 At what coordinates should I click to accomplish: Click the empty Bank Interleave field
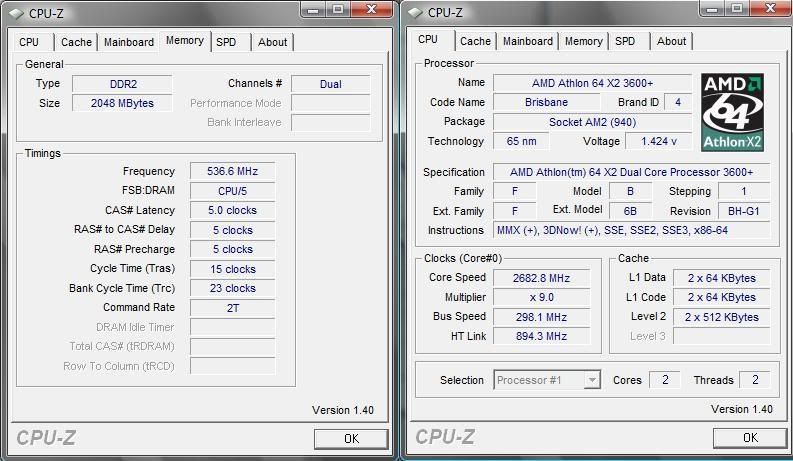tap(331, 122)
